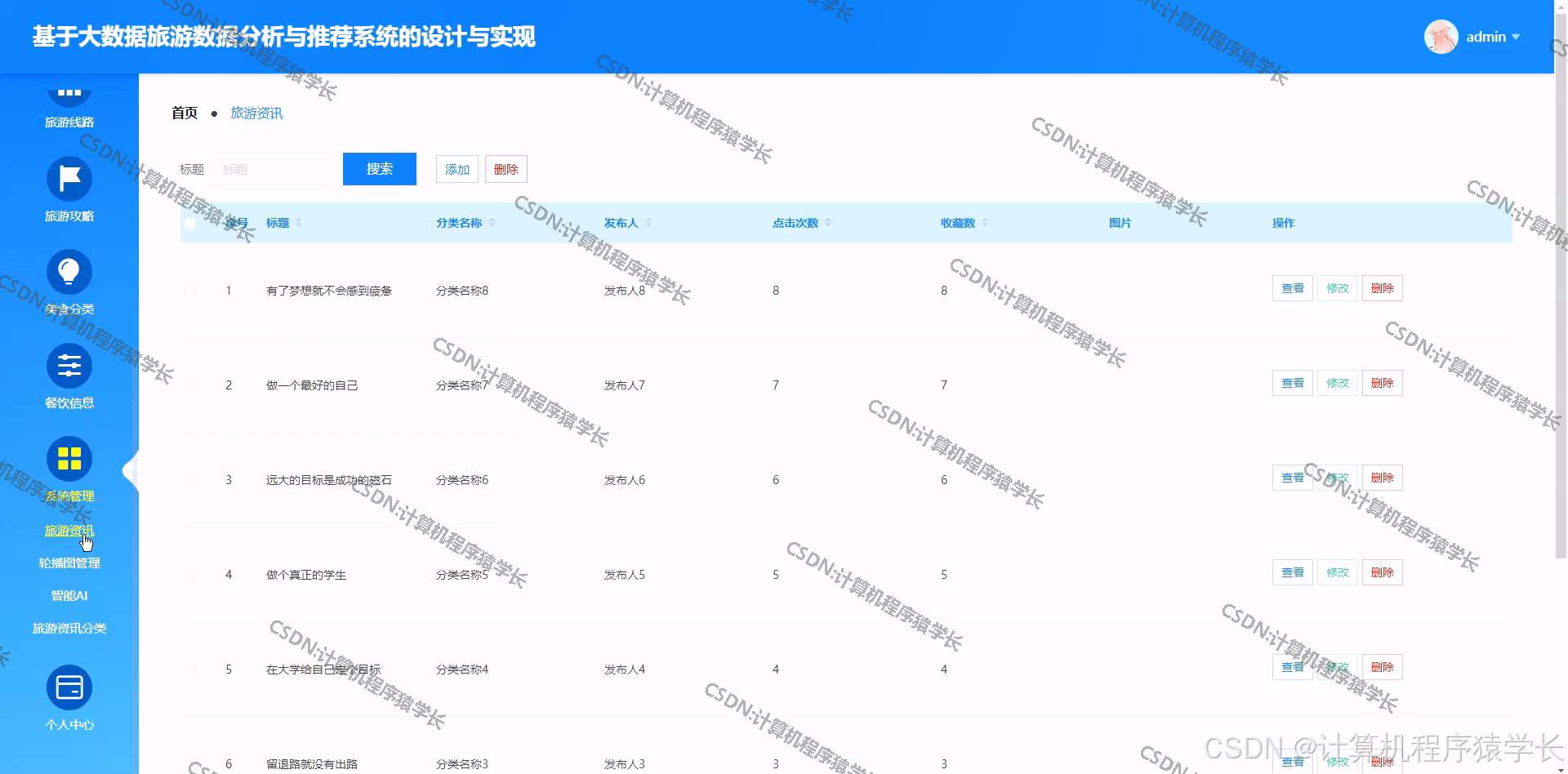
Task: Check the row 4 checkbox
Action: (190, 575)
